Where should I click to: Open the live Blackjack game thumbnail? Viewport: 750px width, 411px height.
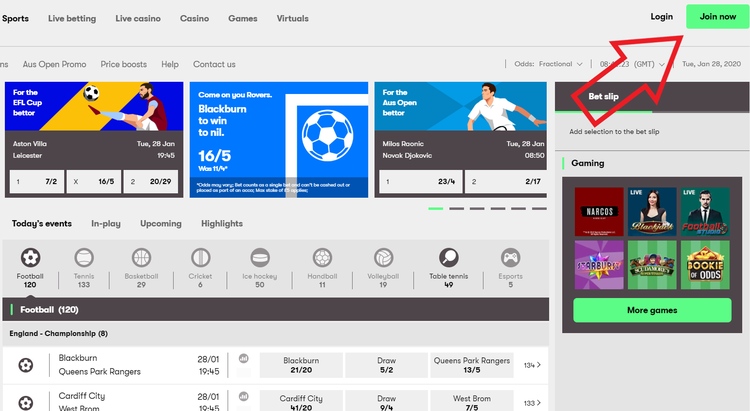[652, 211]
